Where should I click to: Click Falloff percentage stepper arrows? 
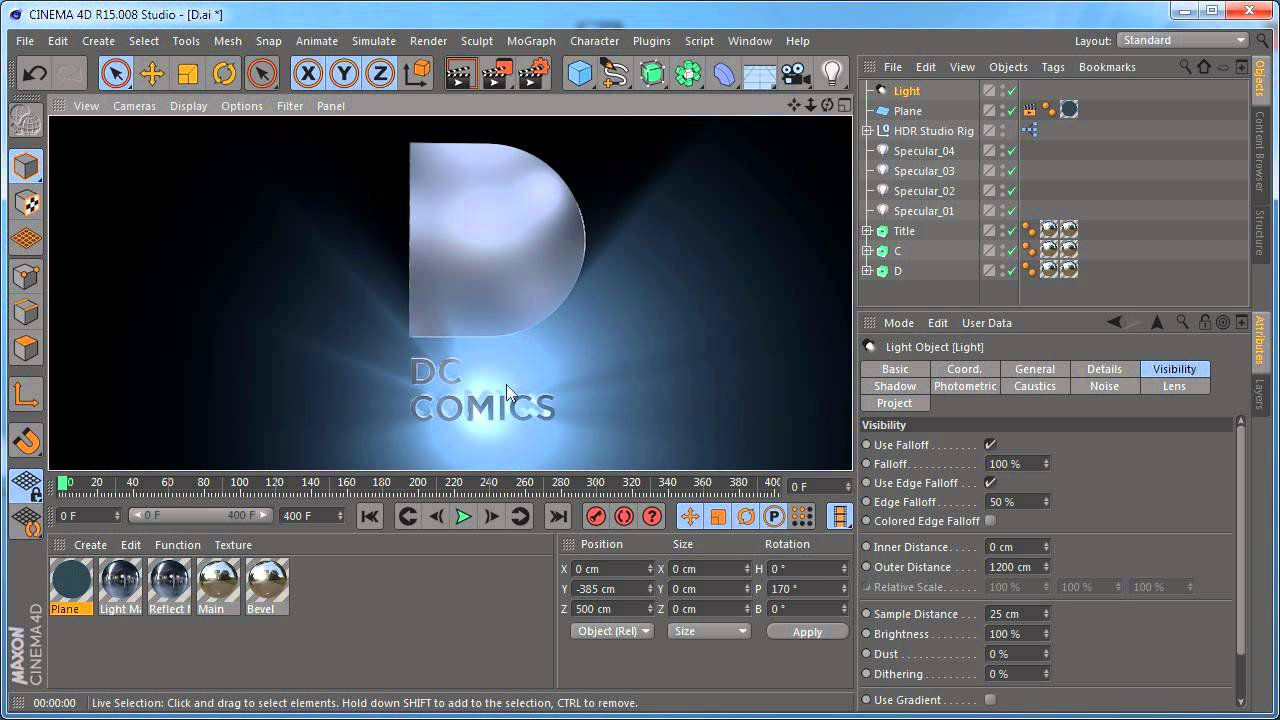pos(1046,464)
